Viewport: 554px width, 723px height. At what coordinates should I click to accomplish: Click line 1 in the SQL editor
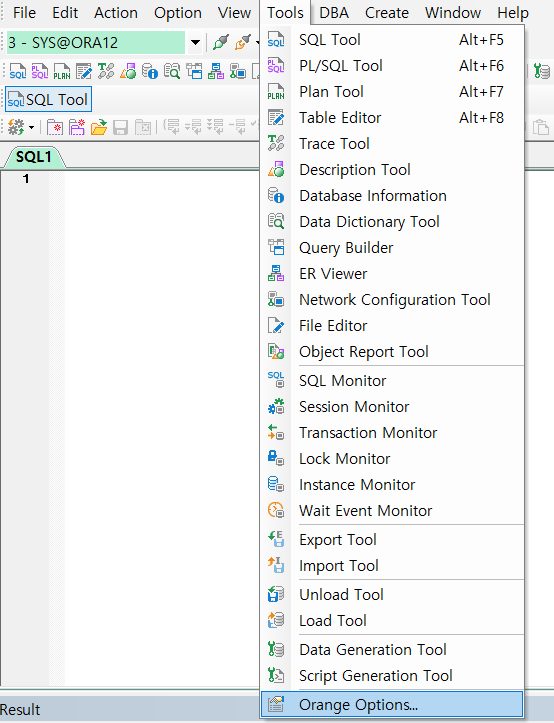[x=161, y=179]
